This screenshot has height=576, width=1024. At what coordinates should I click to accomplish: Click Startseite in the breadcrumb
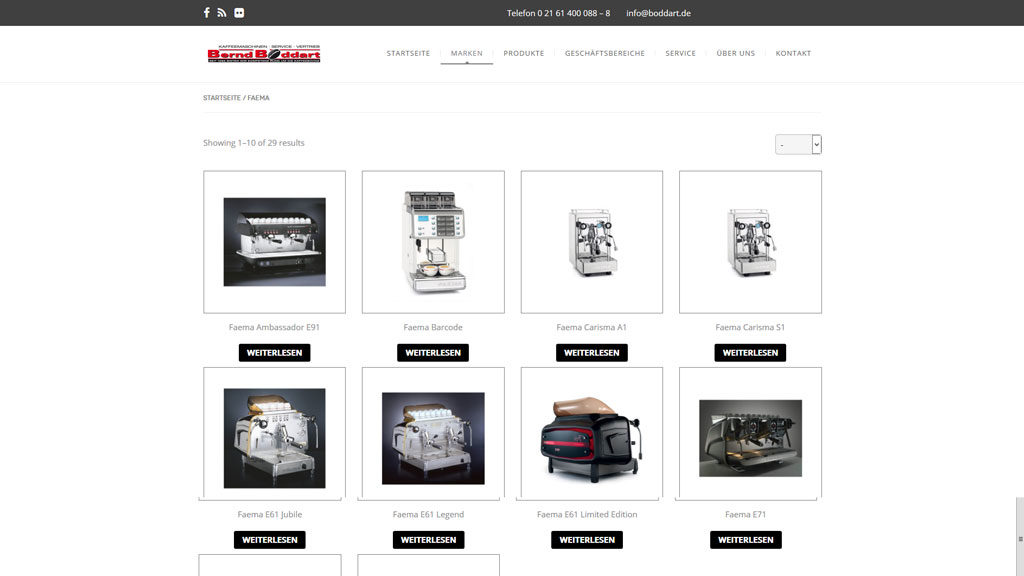pos(221,98)
